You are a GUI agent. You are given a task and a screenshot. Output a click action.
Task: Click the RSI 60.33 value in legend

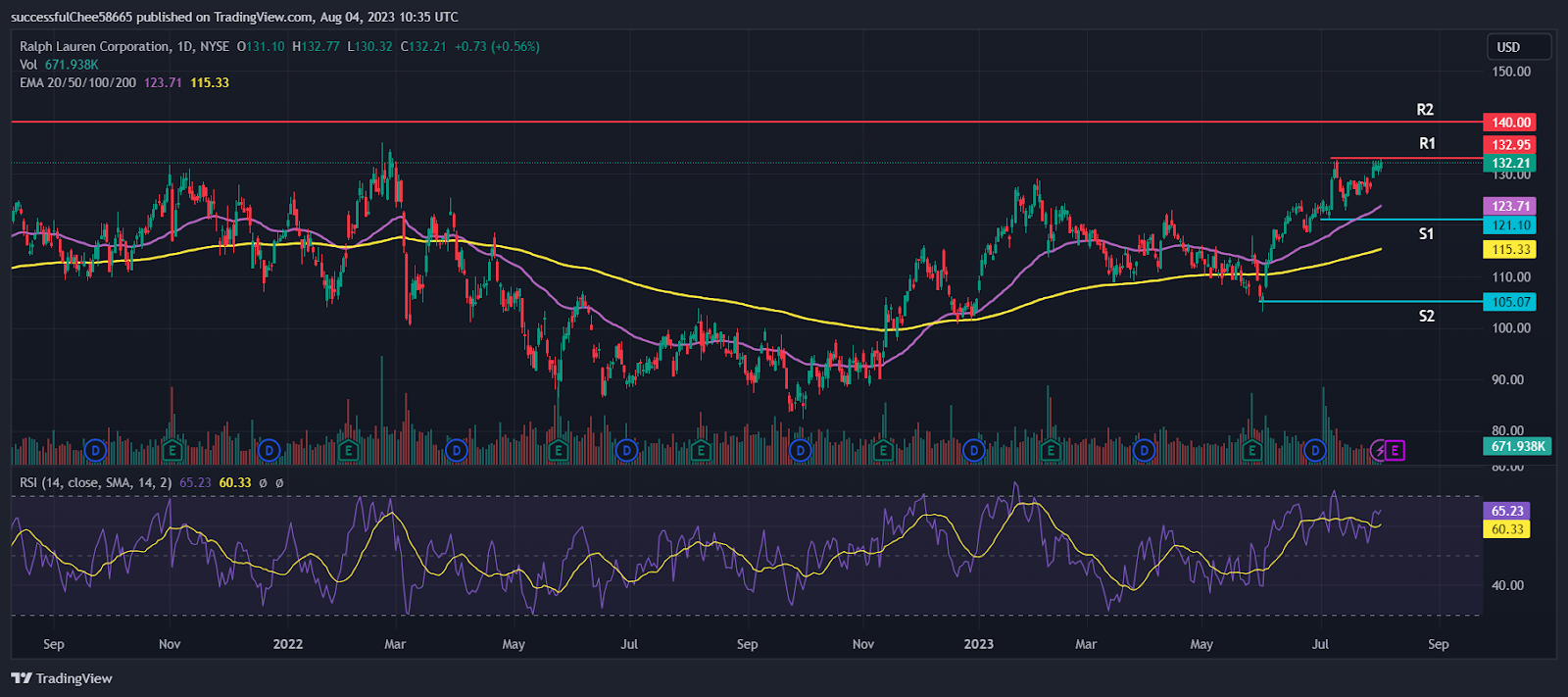coord(235,482)
